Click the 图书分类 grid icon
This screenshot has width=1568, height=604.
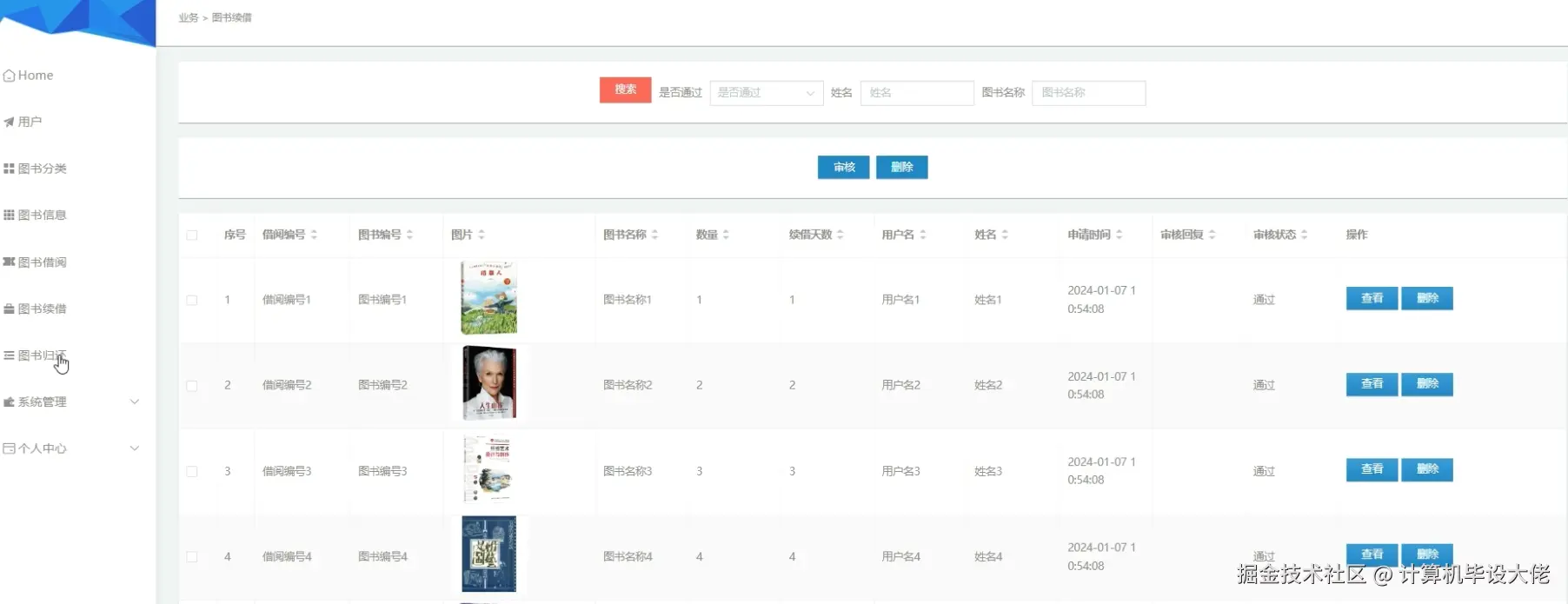tap(9, 169)
